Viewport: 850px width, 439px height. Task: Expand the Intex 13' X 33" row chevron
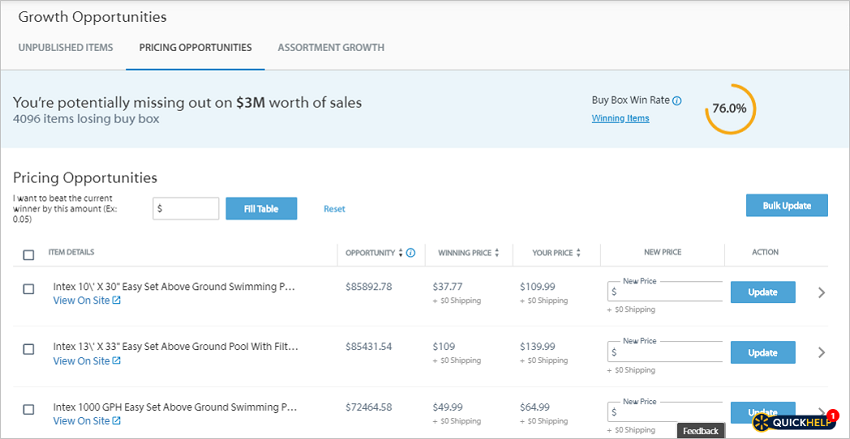[x=822, y=353]
